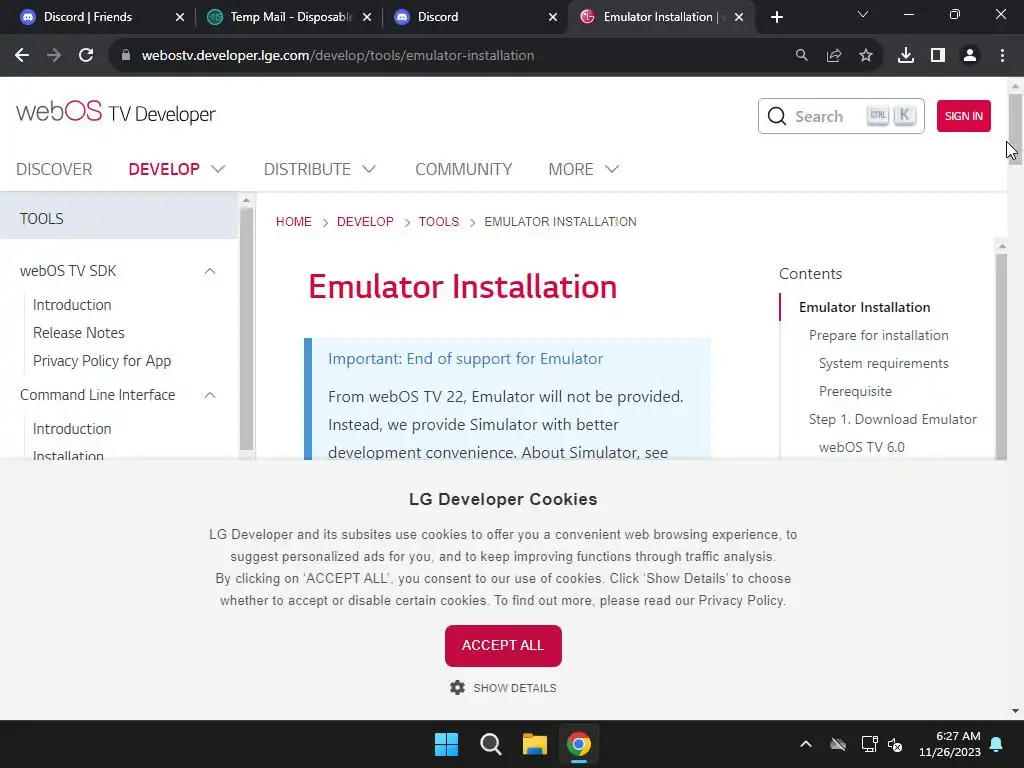Close the Emulator Installation tab
Image resolution: width=1024 pixels, height=768 pixels.
[739, 17]
